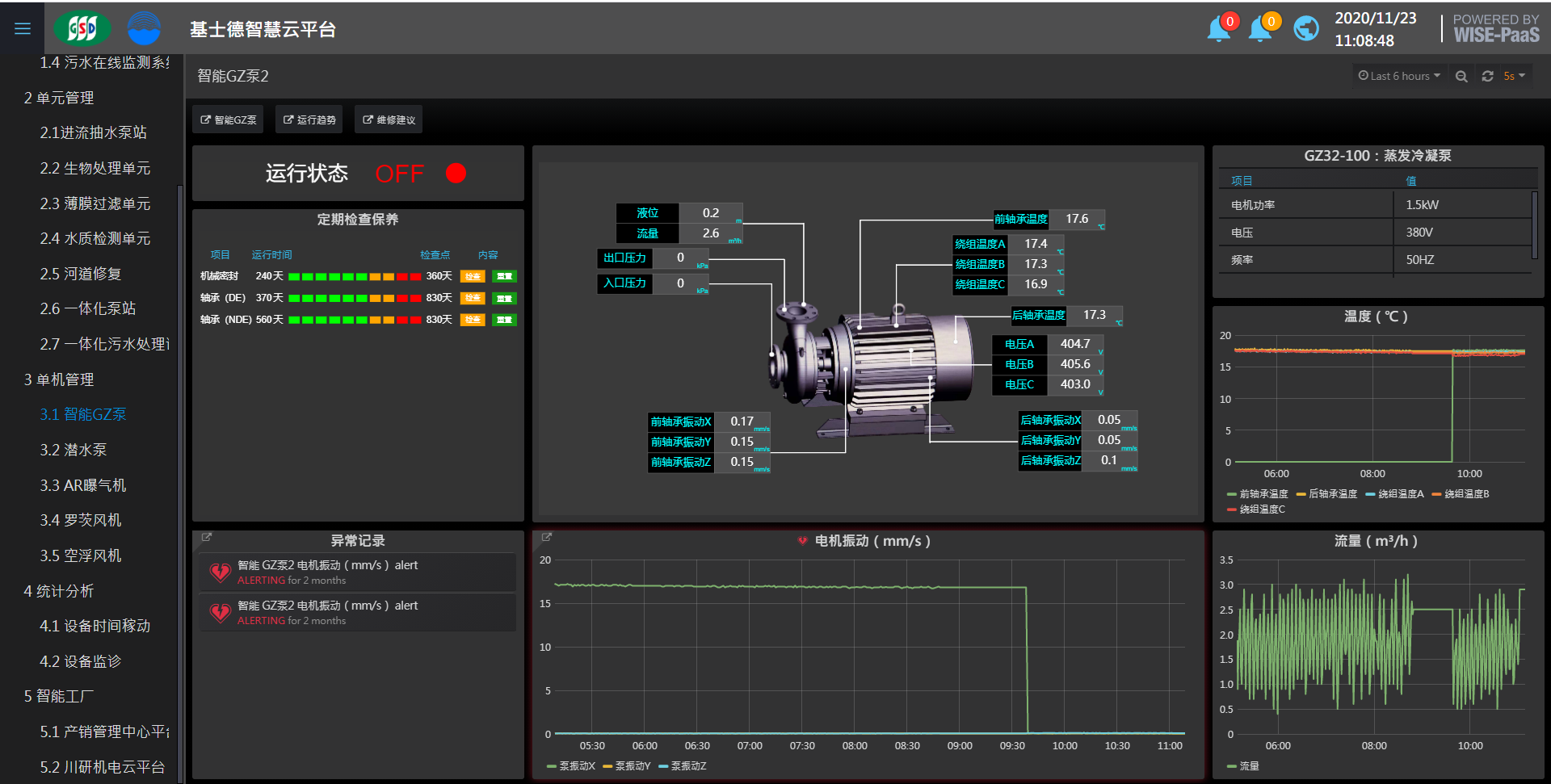This screenshot has height=784, width=1551.
Task: Click share icon on 异常记录 panel
Action: (x=207, y=537)
